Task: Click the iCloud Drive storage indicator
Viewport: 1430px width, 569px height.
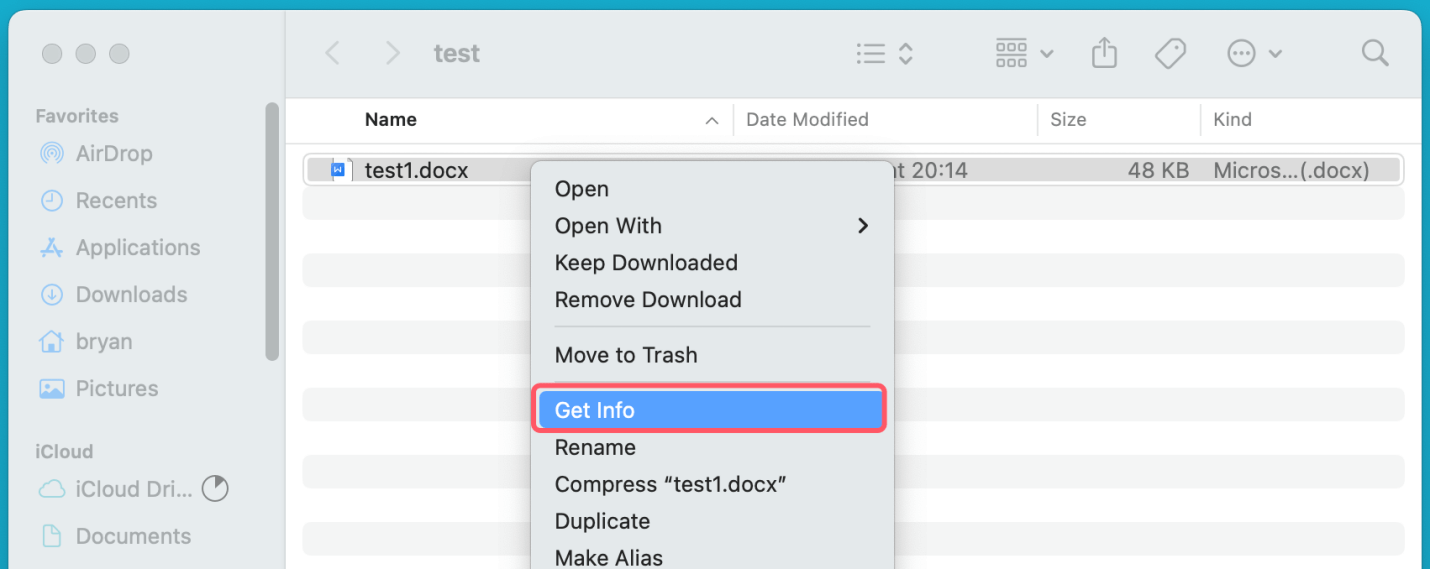Action: point(215,489)
